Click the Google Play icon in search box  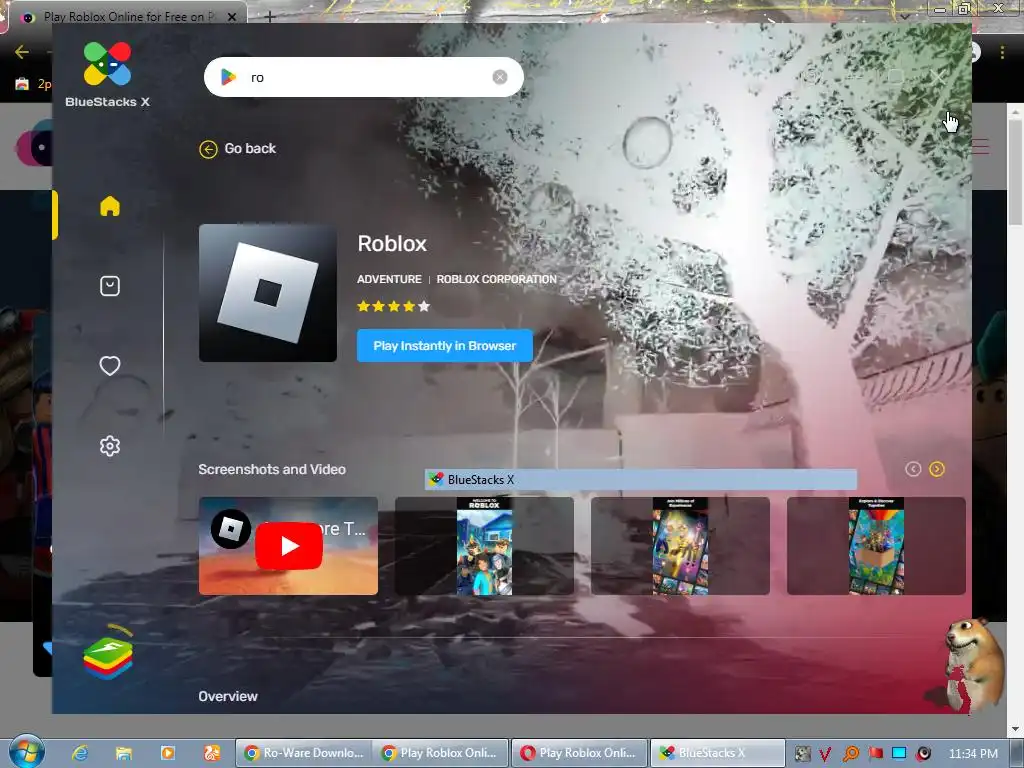tap(229, 77)
